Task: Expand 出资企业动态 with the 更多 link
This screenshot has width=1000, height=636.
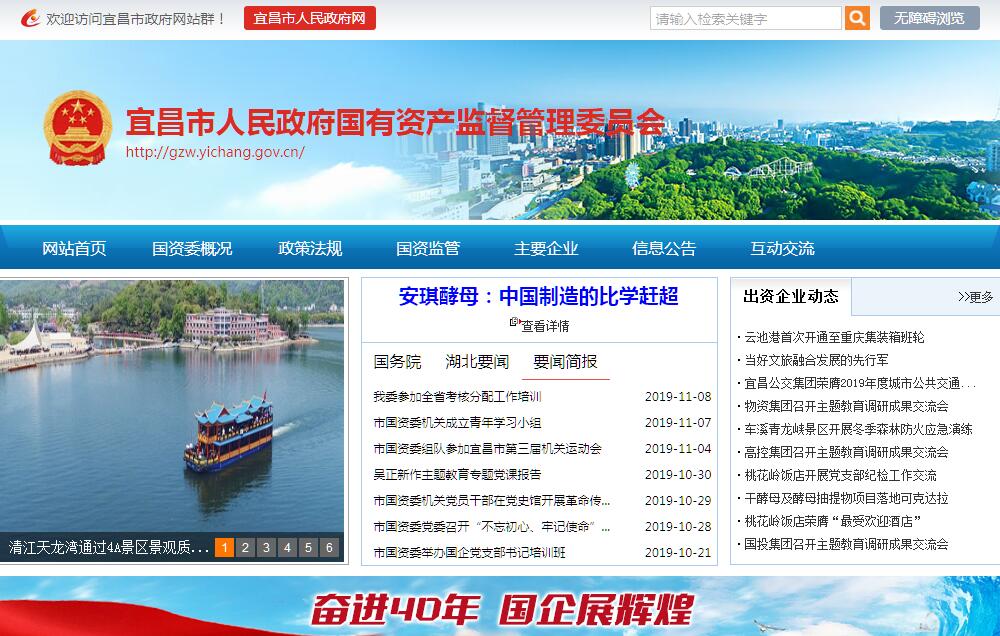Action: pos(975,297)
